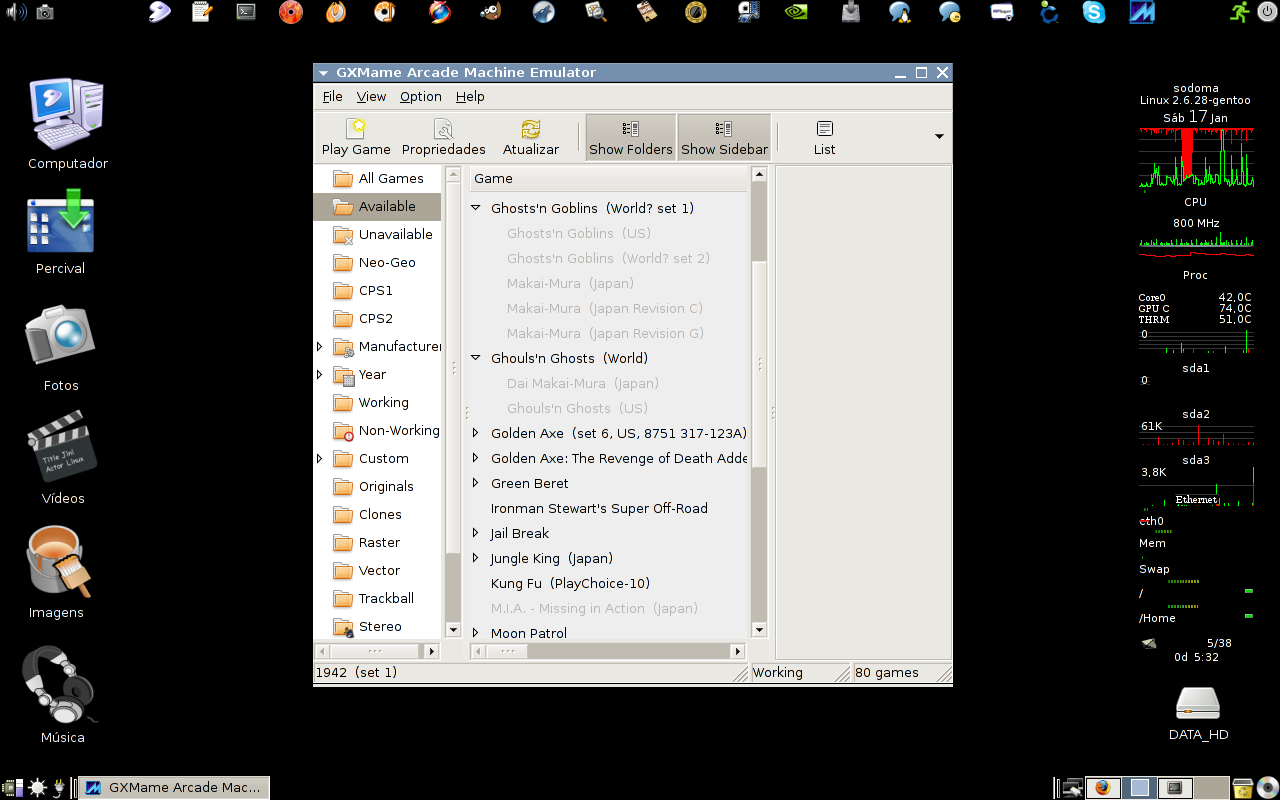Toggle the Show Folders button
1280x800 pixels.
click(631, 137)
